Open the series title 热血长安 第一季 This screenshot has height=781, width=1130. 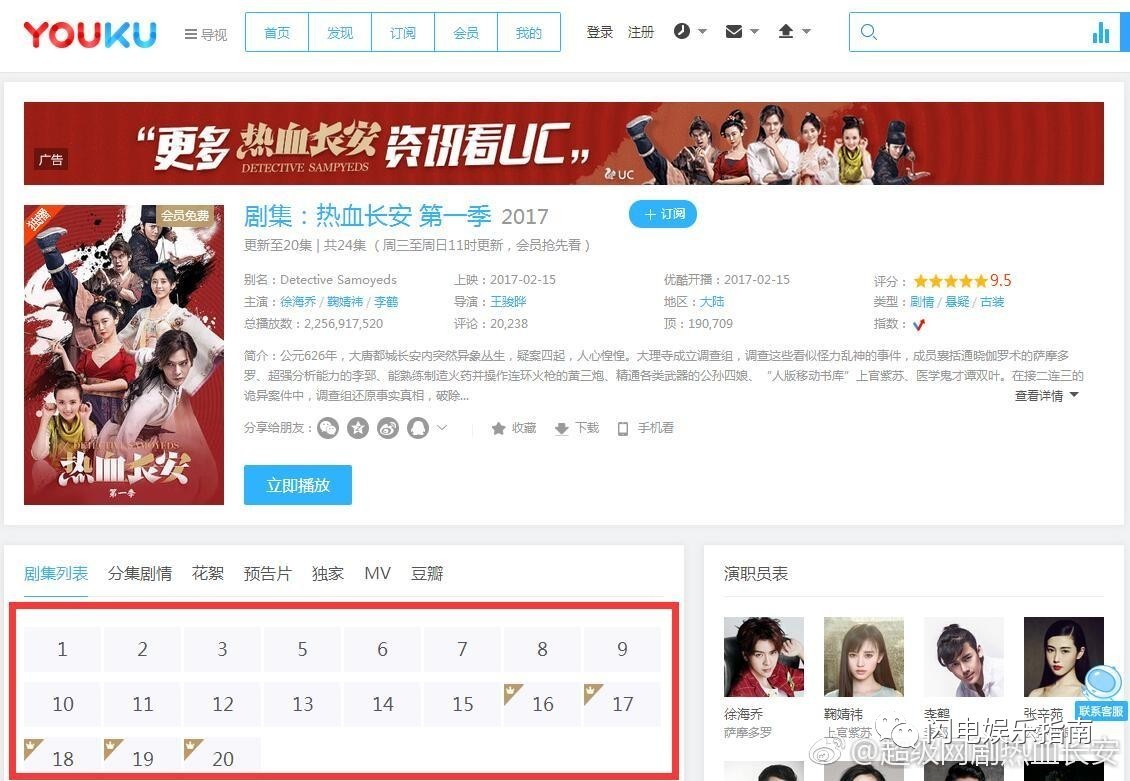404,215
